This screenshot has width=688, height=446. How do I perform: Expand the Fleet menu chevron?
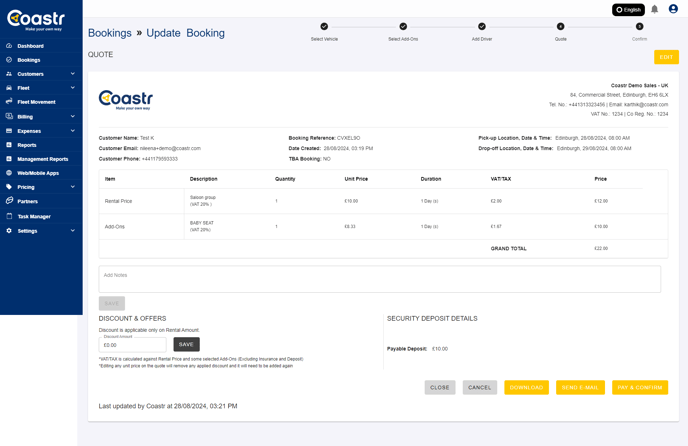72,88
